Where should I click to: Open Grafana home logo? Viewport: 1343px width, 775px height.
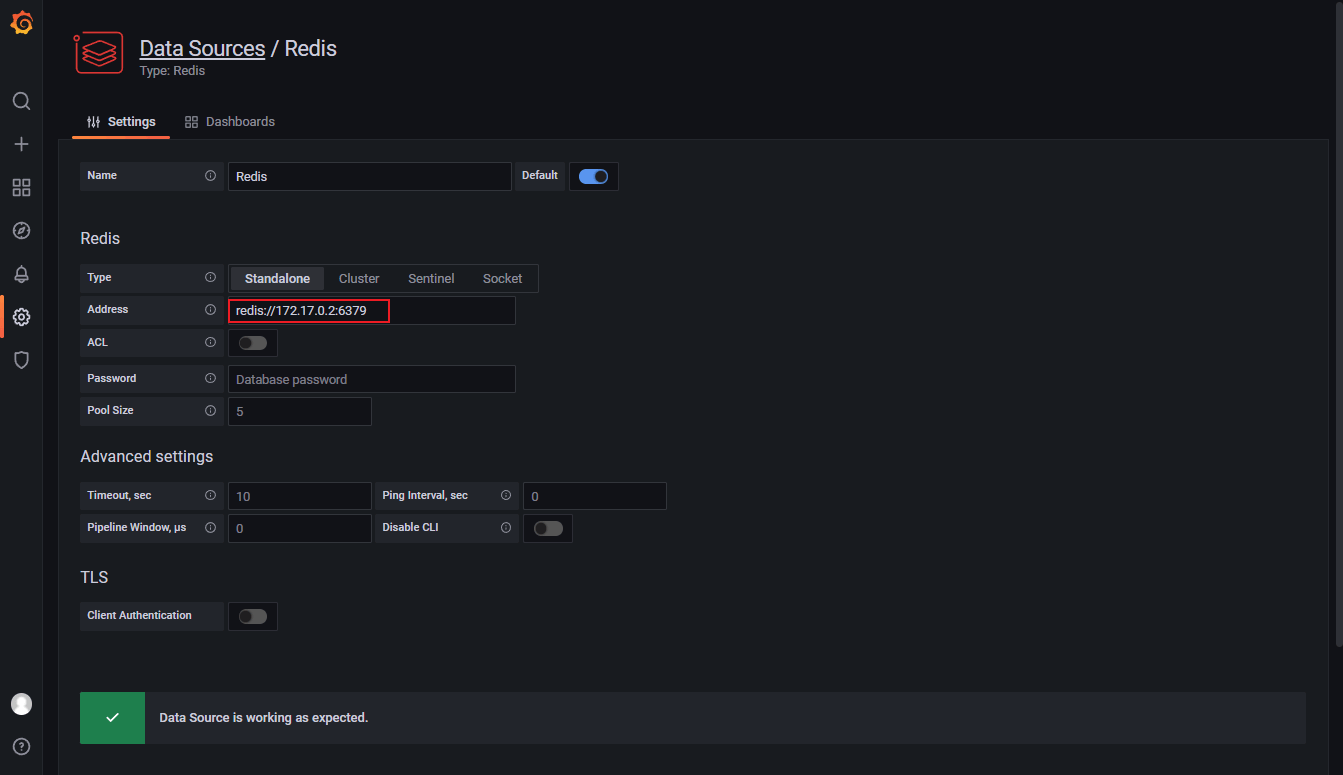point(21,22)
